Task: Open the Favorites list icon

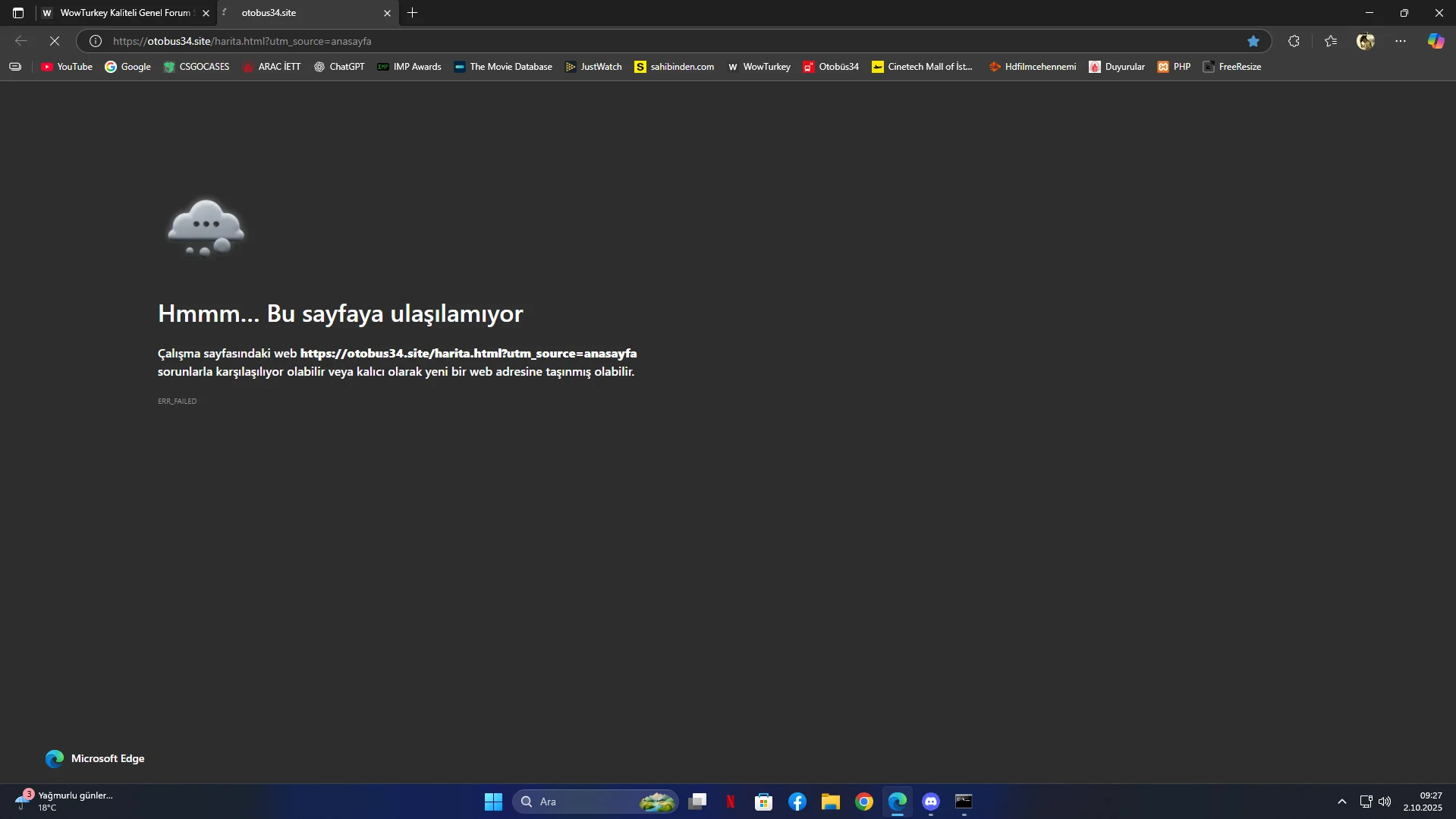Action: point(1331,40)
